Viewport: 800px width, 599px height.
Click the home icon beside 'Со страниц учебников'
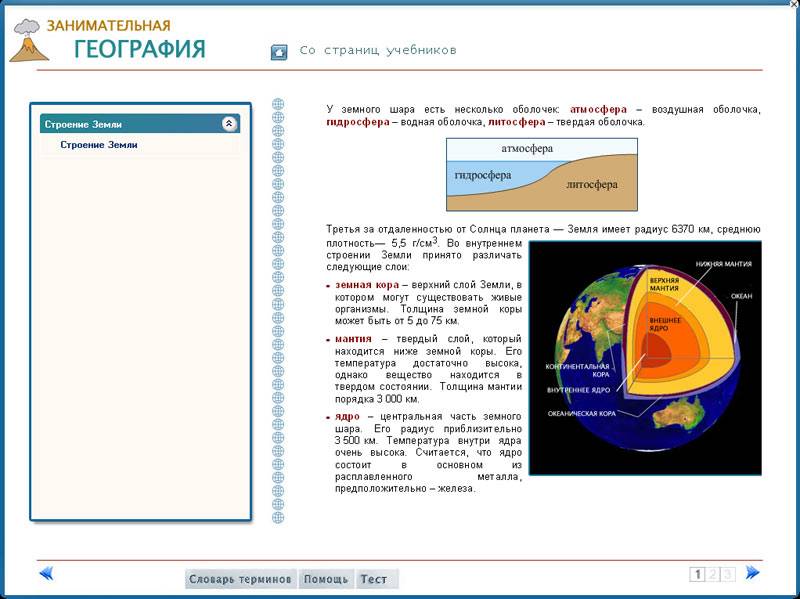(279, 52)
